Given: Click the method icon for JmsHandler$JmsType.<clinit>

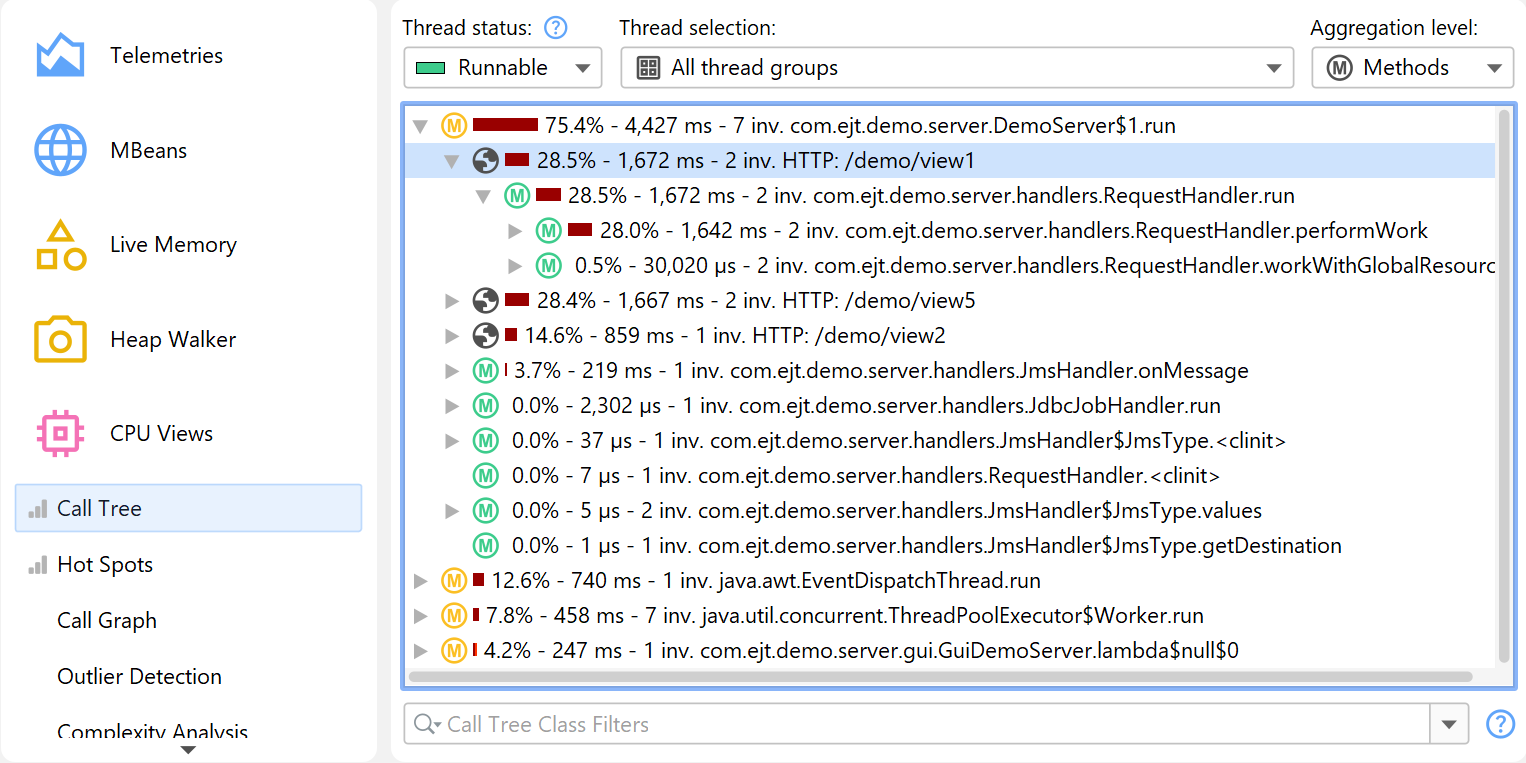Looking at the screenshot, I should pyautogui.click(x=486, y=441).
